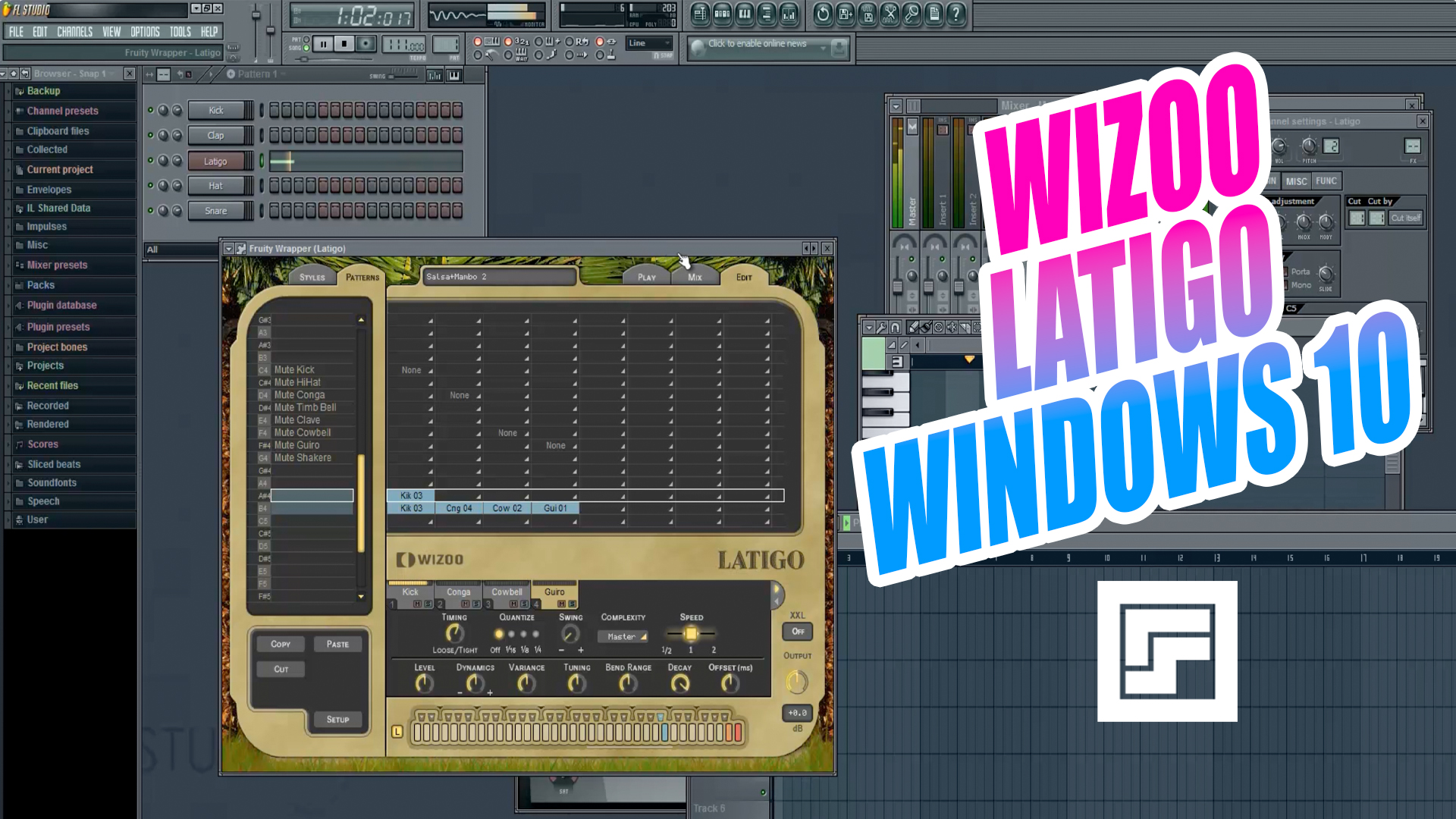Screen dimensions: 1456x819
Task: Open the Projects folder in browser
Action: tap(72, 366)
